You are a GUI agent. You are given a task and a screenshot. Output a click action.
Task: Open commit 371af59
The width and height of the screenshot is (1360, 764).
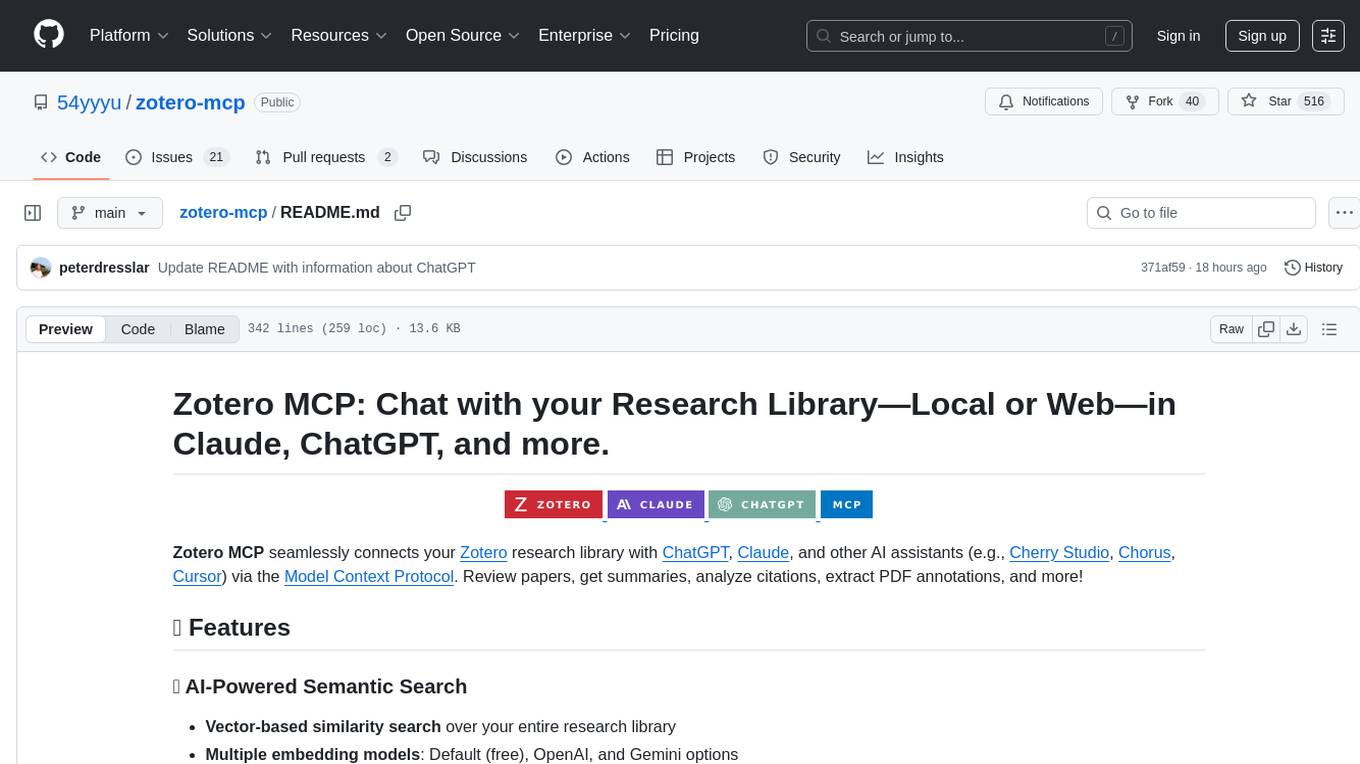1162,268
